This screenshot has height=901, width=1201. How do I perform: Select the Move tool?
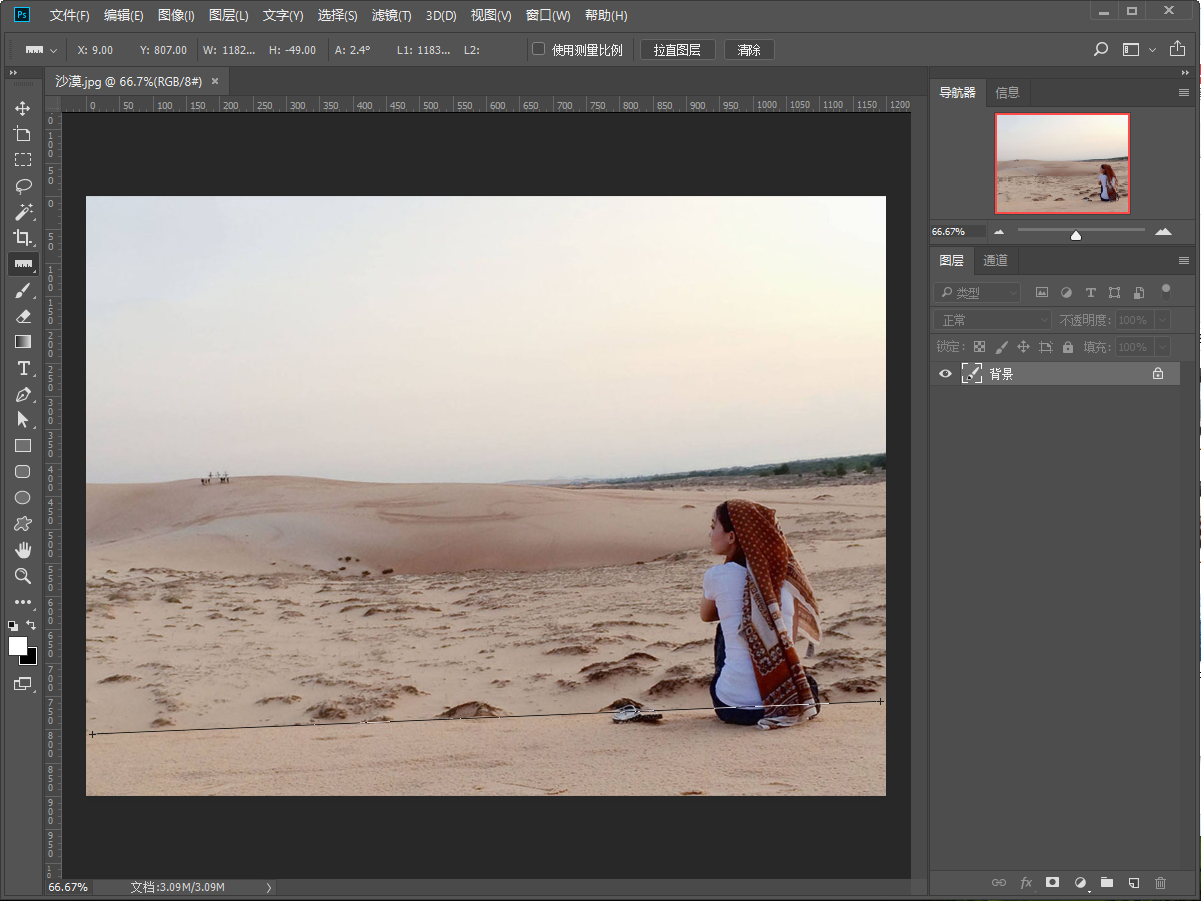pos(22,108)
